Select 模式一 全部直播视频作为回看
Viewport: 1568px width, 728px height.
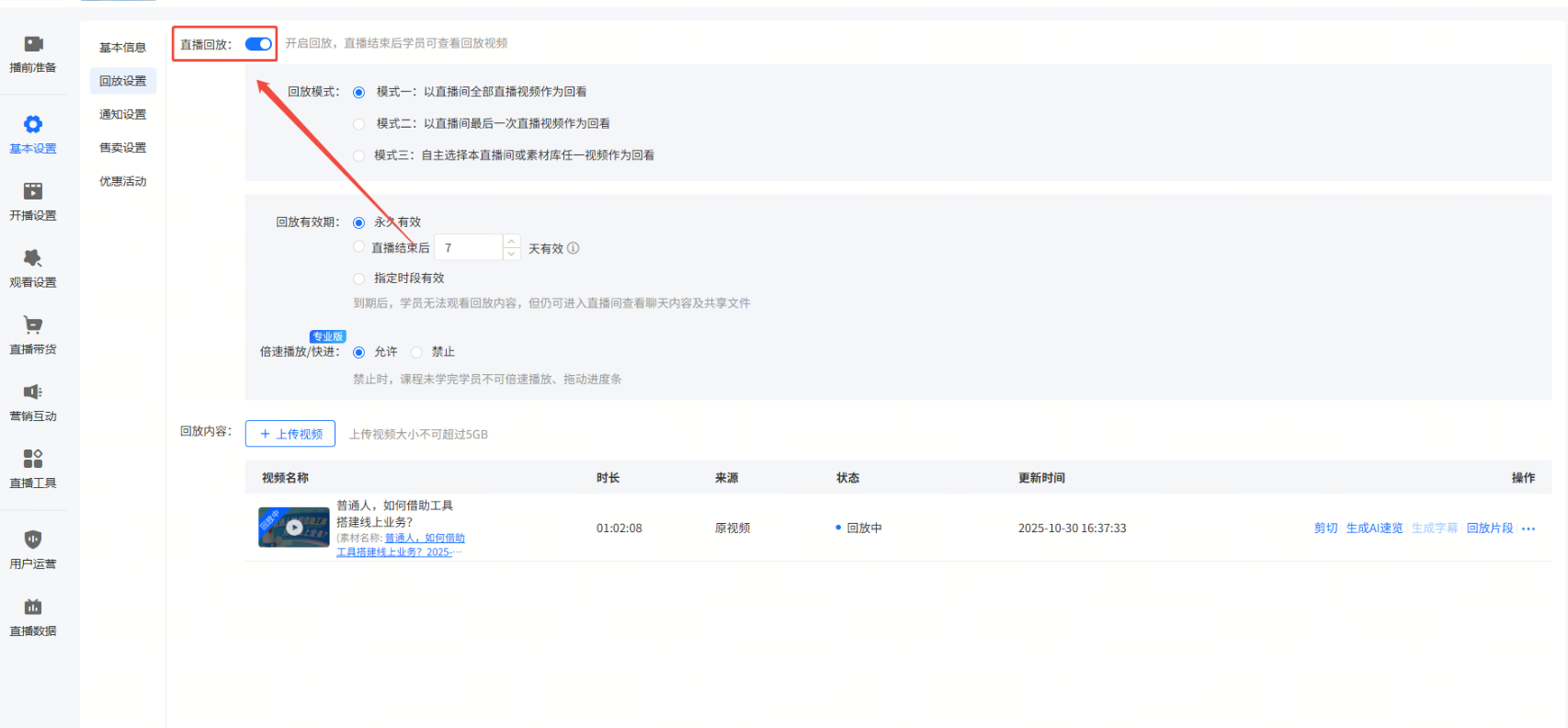coord(359,92)
